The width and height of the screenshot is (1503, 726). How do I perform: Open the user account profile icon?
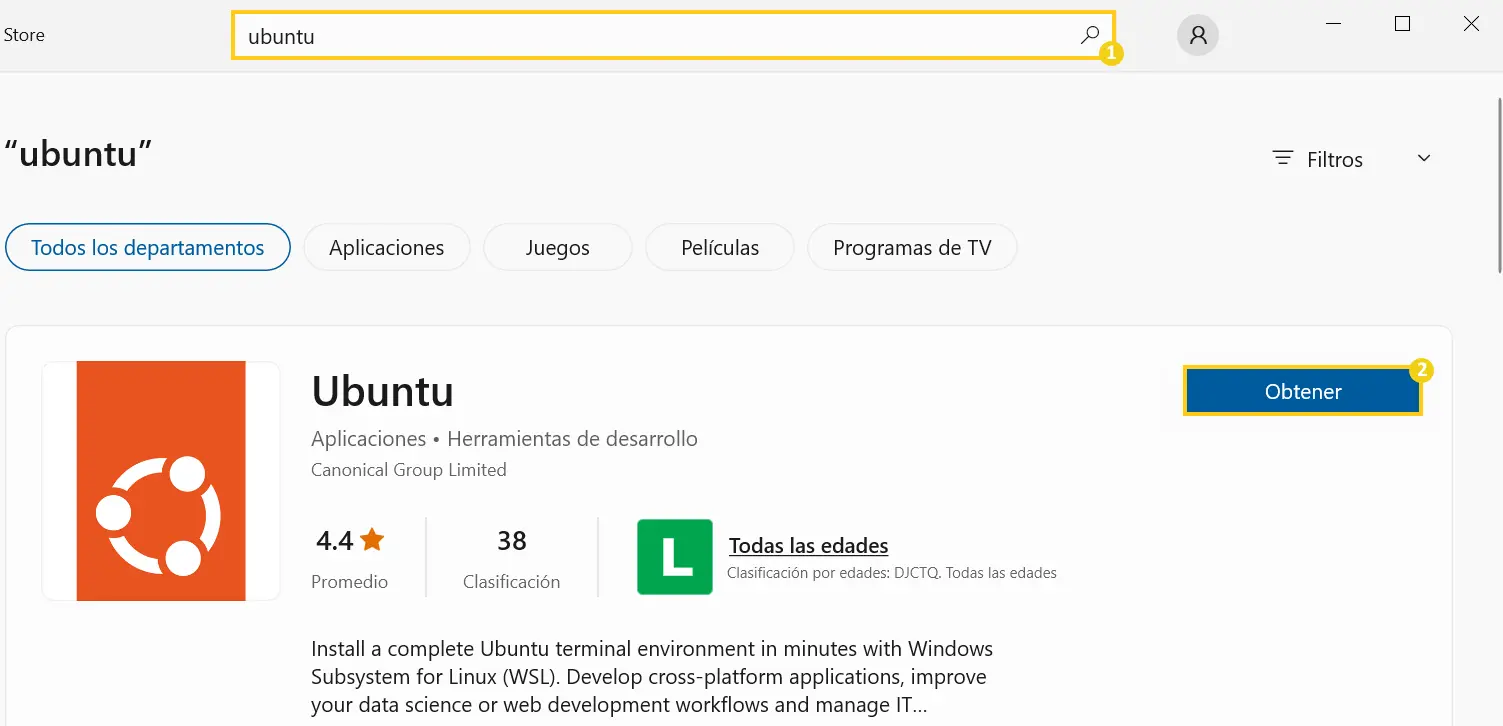coord(1198,36)
